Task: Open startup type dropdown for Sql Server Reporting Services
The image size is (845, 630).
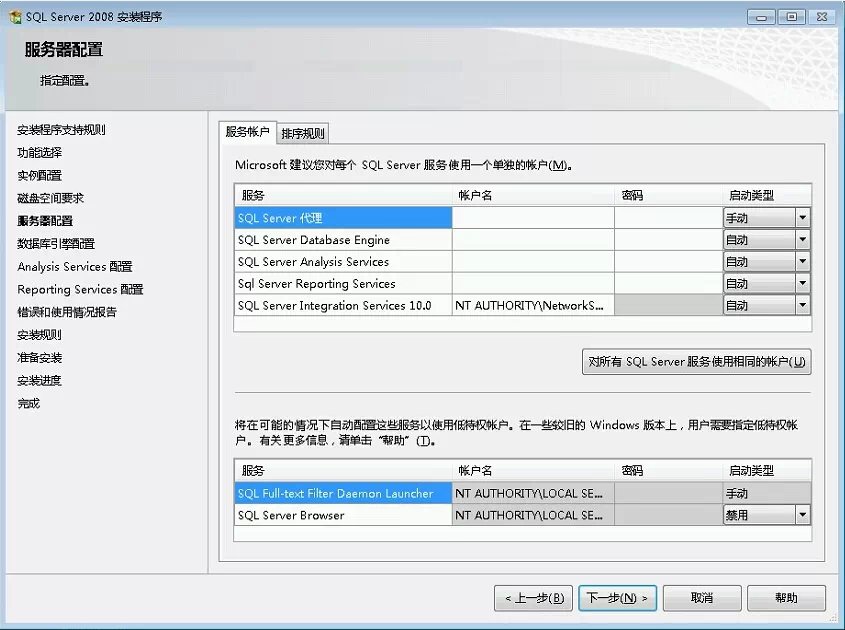Action: click(801, 284)
